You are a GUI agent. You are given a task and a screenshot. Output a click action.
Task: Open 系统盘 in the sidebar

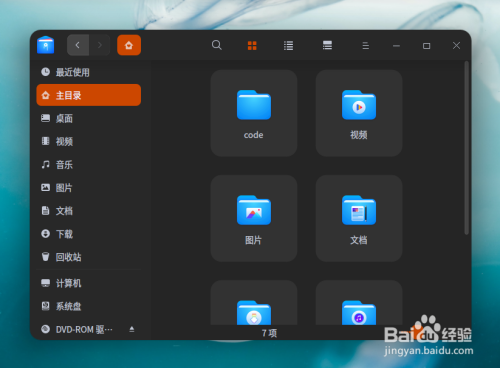coord(89,306)
